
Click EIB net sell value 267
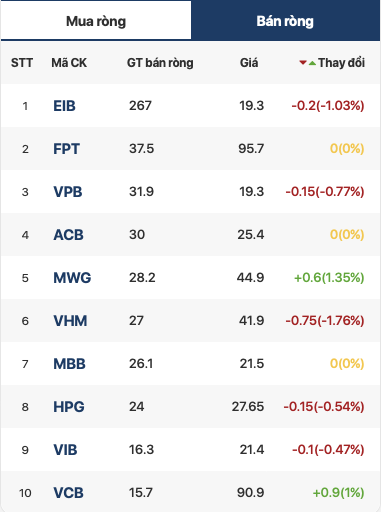[140, 106]
